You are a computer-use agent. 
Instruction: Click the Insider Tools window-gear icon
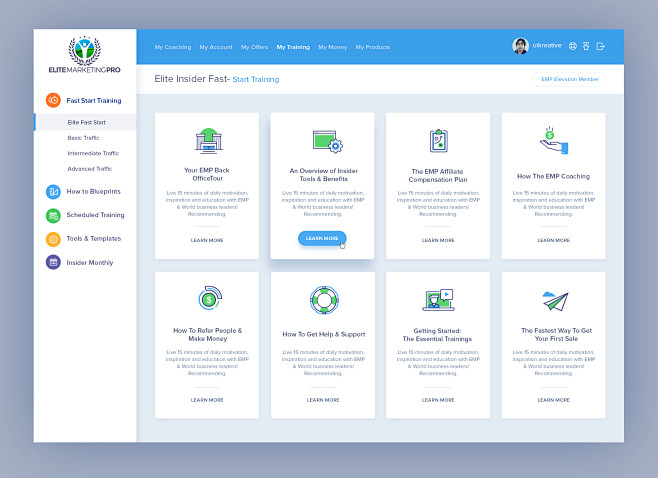click(x=328, y=142)
